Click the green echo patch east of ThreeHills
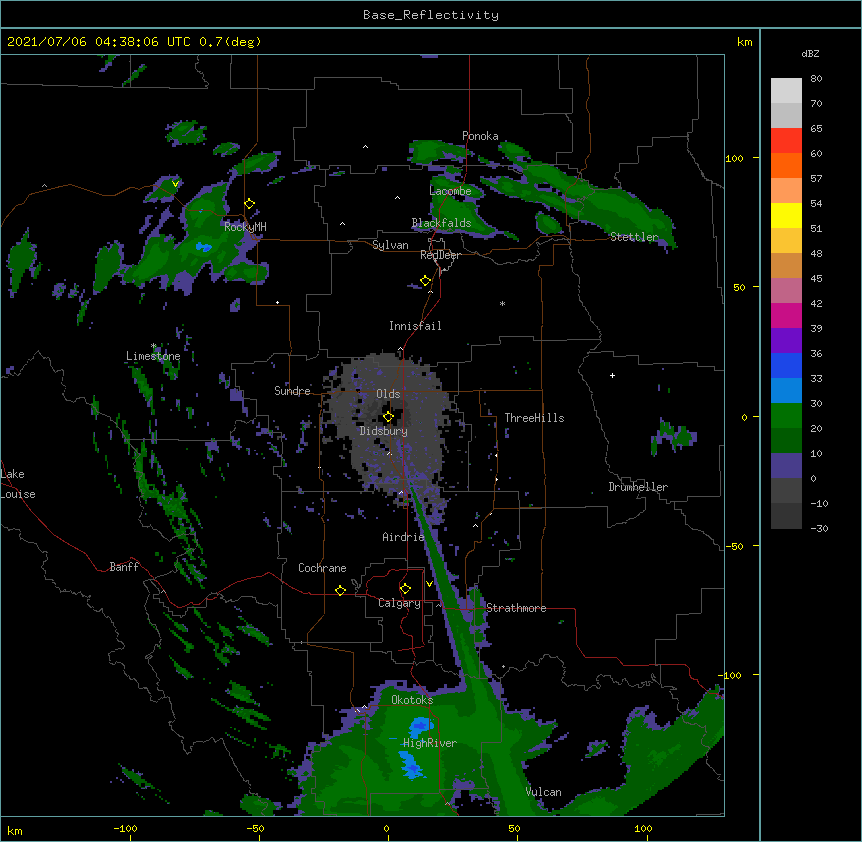Viewport: 862px width, 842px height. pos(673,436)
